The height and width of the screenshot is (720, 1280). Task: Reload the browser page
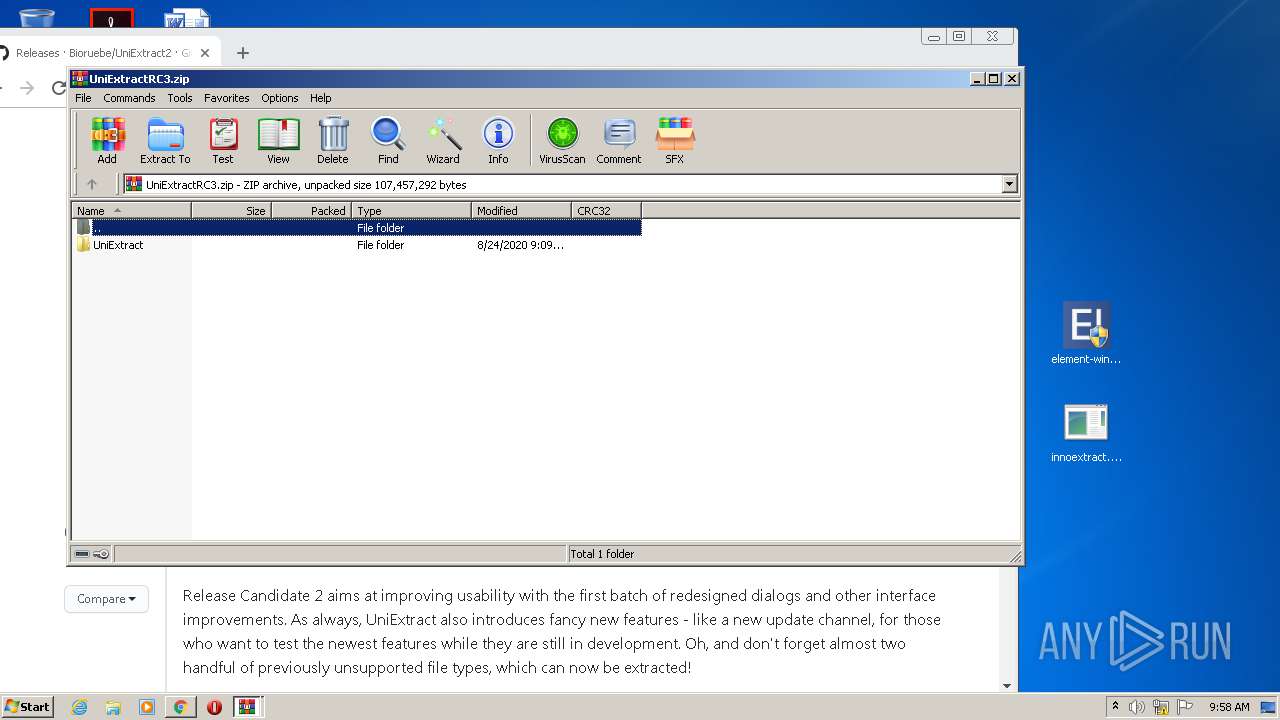pos(59,88)
